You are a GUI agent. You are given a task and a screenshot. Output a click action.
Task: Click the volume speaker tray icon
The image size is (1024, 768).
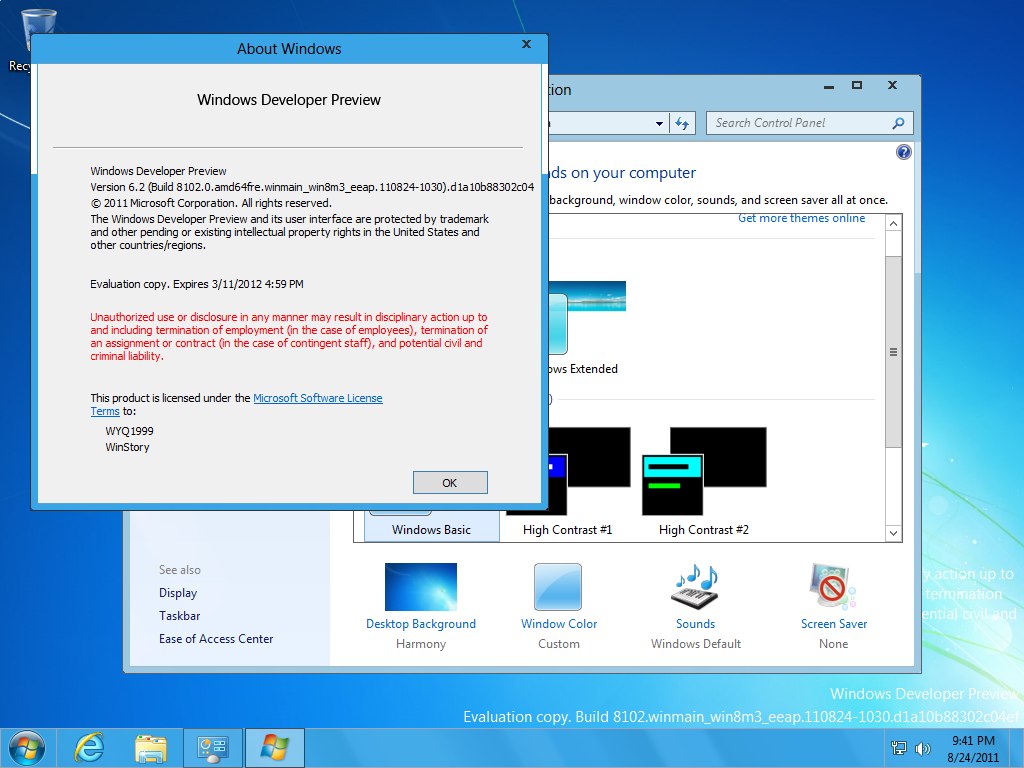(922, 748)
